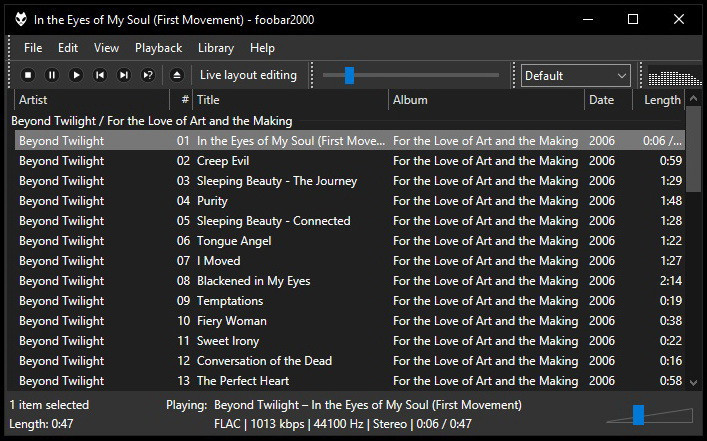Image resolution: width=707 pixels, height=441 pixels.
Task: Click the Length column header
Action: point(661,100)
